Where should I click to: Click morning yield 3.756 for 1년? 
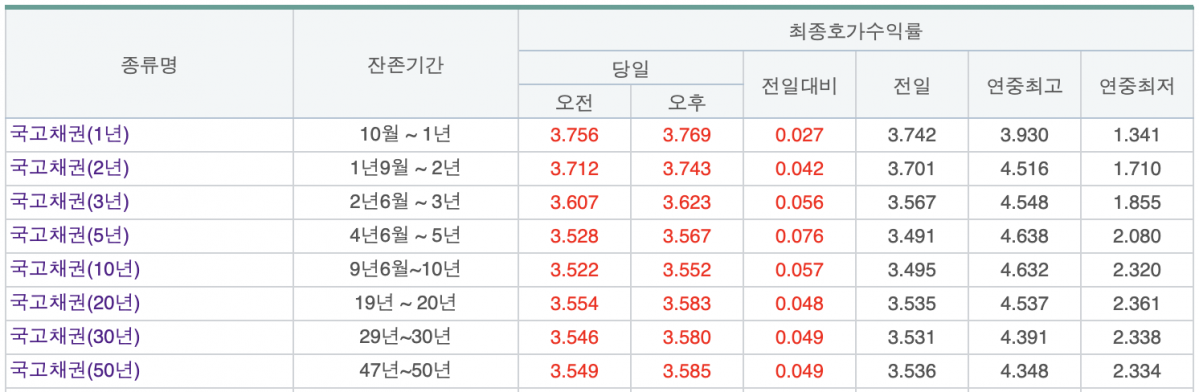(574, 135)
